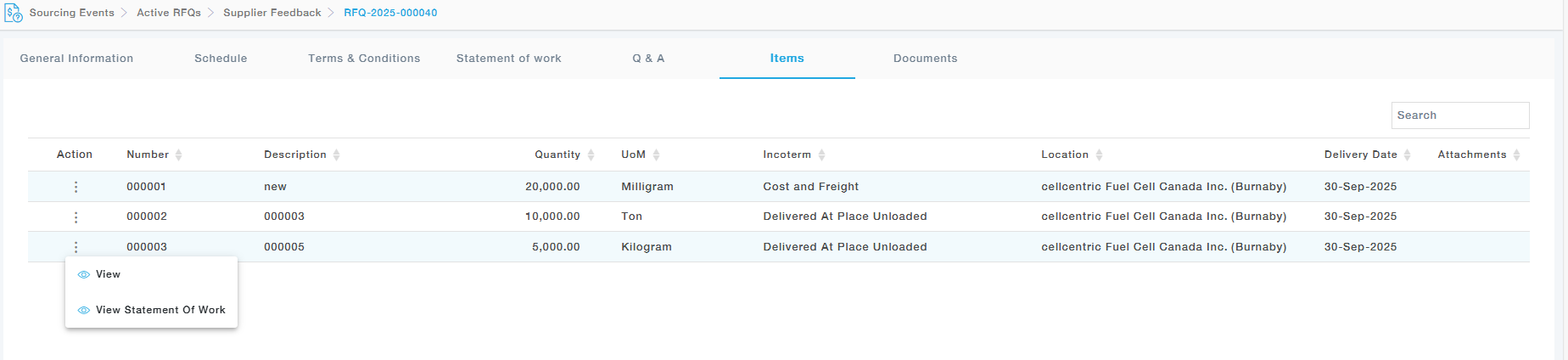Viewport: 1568px width, 360px height.
Task: Choose View Statement Of Work menu option
Action: click(x=160, y=310)
